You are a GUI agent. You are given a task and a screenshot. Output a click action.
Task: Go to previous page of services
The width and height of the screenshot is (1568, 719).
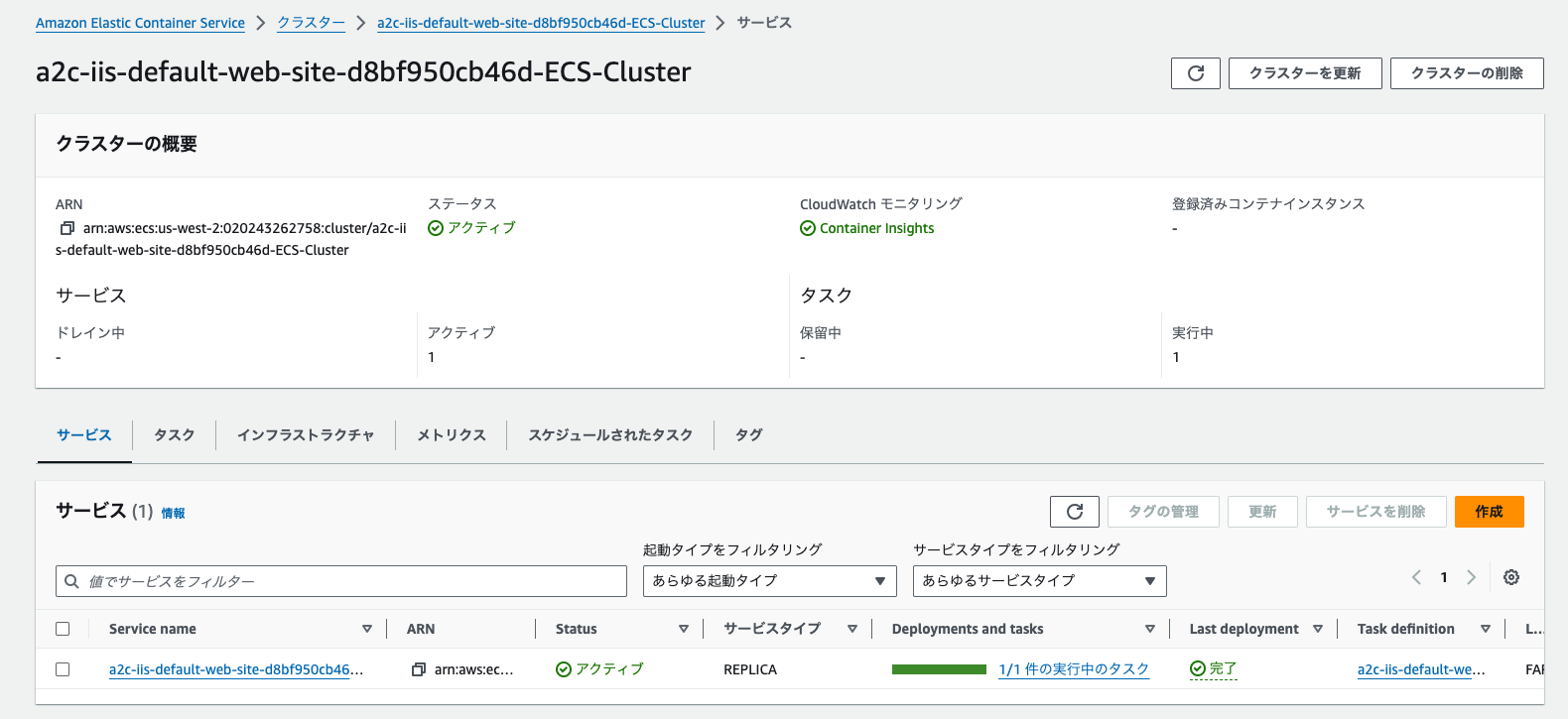point(1416,577)
